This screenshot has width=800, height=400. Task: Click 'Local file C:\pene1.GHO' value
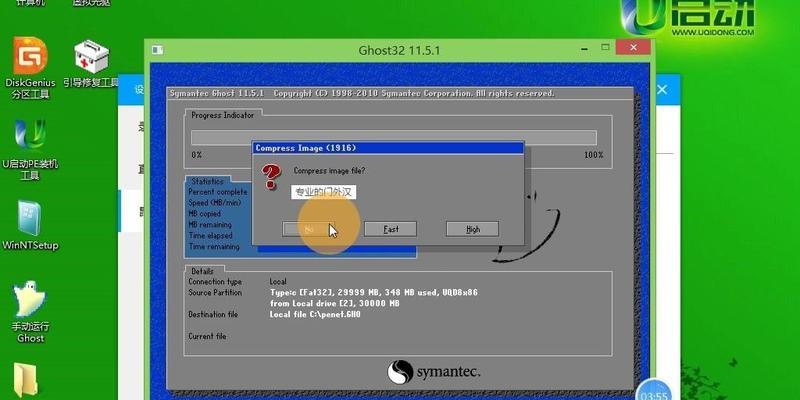click(x=315, y=315)
